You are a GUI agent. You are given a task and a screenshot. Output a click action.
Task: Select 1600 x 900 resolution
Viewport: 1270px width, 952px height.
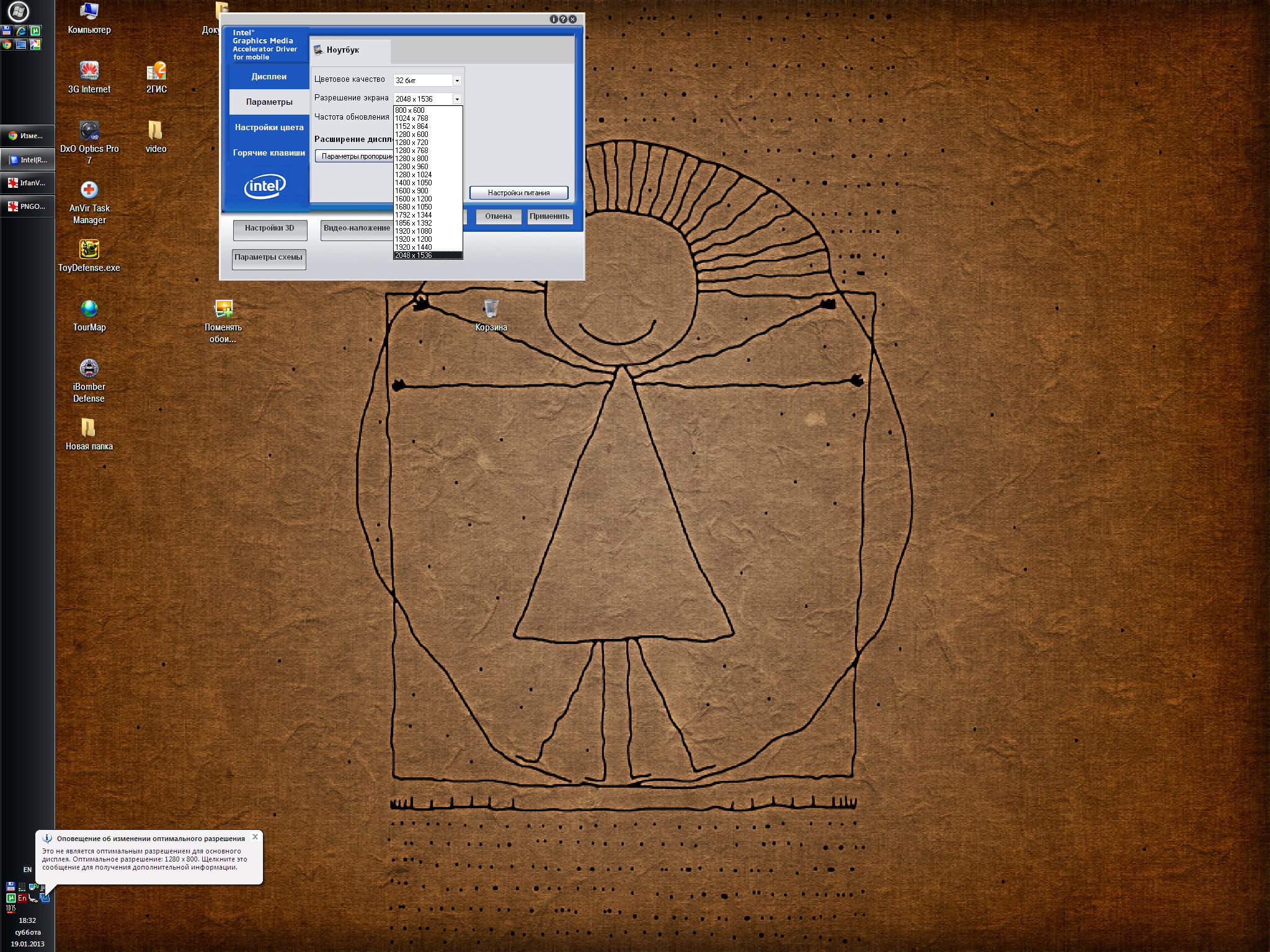coord(428,191)
